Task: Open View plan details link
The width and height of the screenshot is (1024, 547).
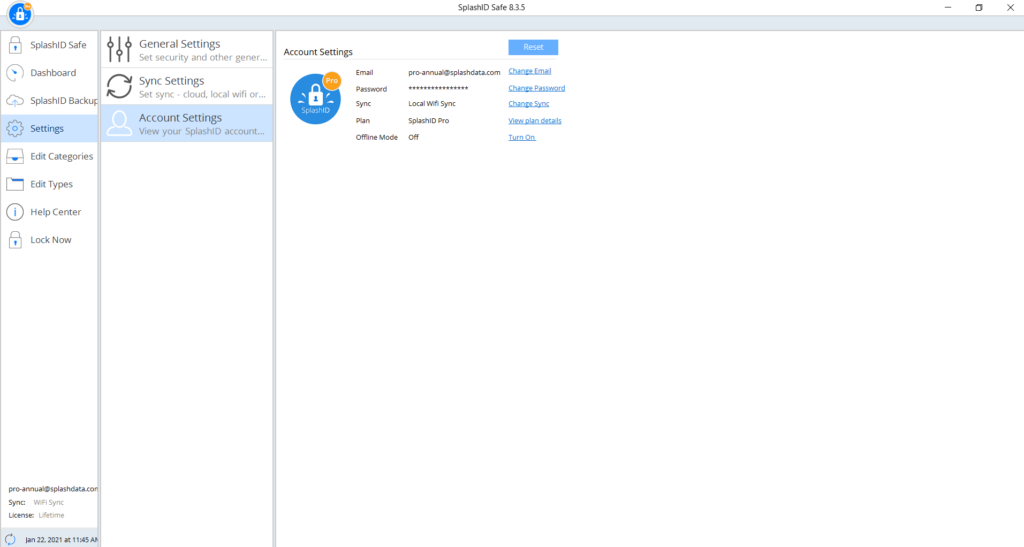Action: [x=534, y=121]
